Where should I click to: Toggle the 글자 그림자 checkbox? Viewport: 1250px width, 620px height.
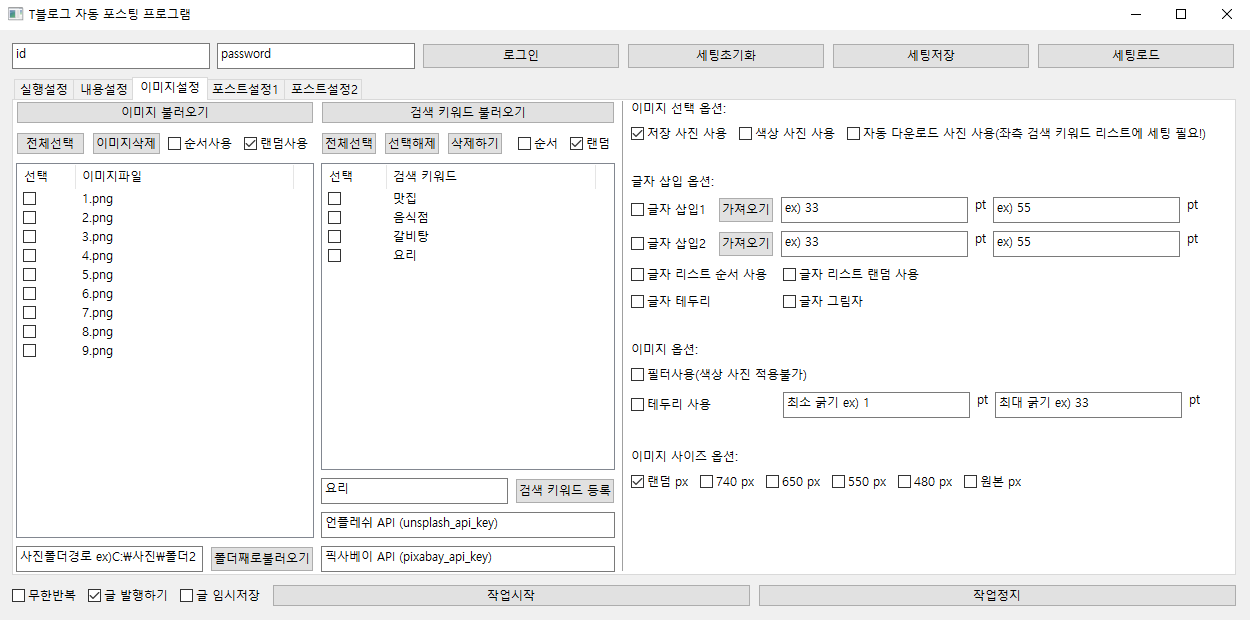790,301
